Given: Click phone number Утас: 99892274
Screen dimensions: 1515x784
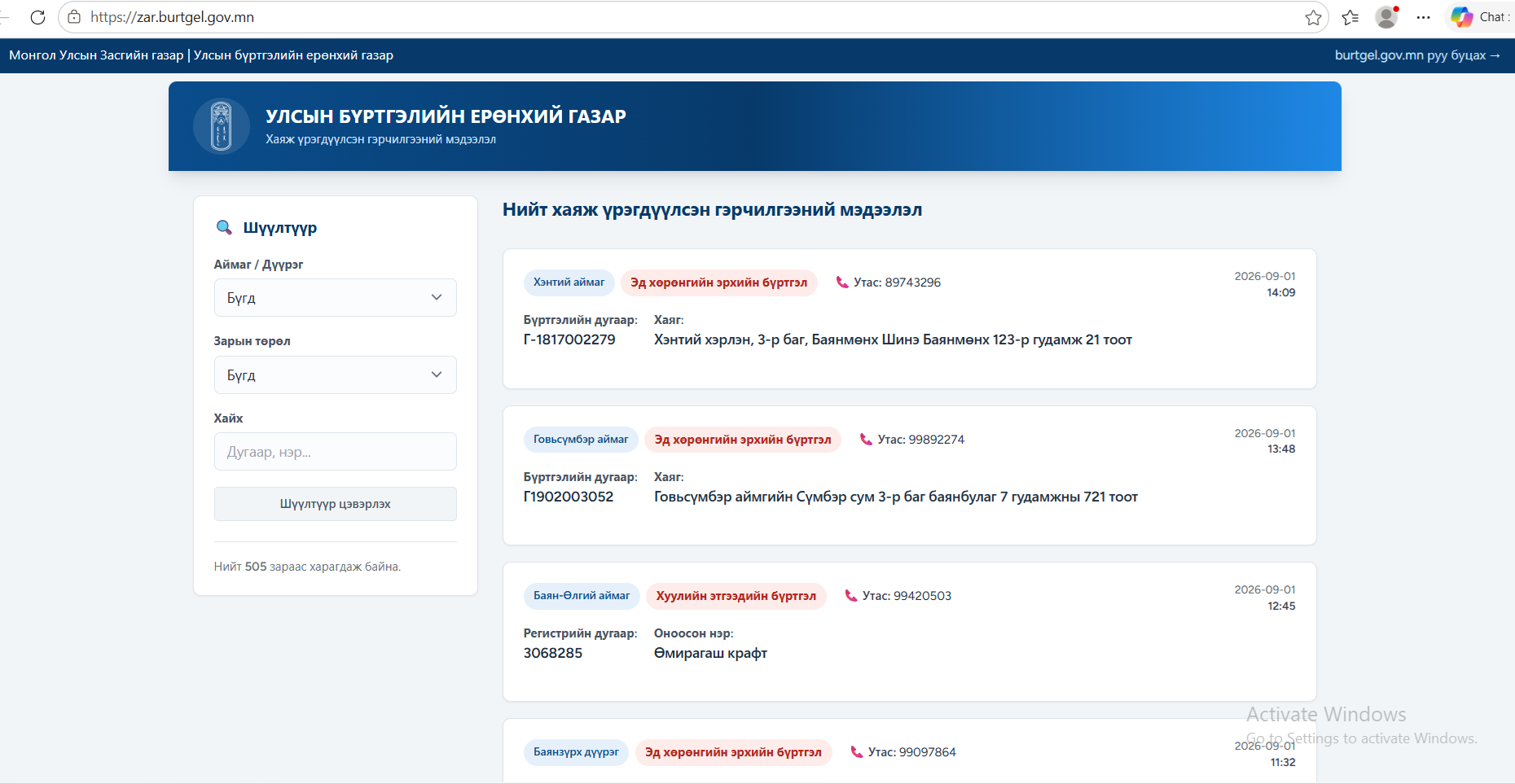Looking at the screenshot, I should pyautogui.click(x=920, y=440).
